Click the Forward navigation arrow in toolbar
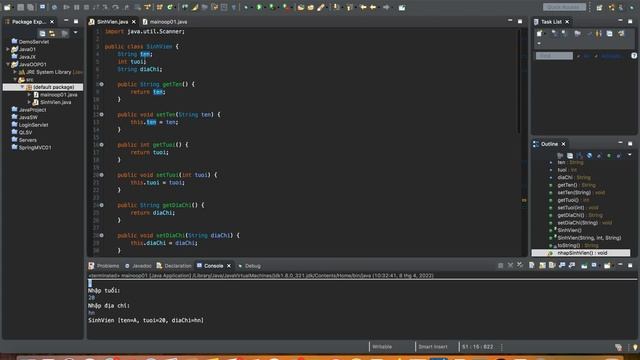Screen dimensions: 640x360 tap(386, 7)
